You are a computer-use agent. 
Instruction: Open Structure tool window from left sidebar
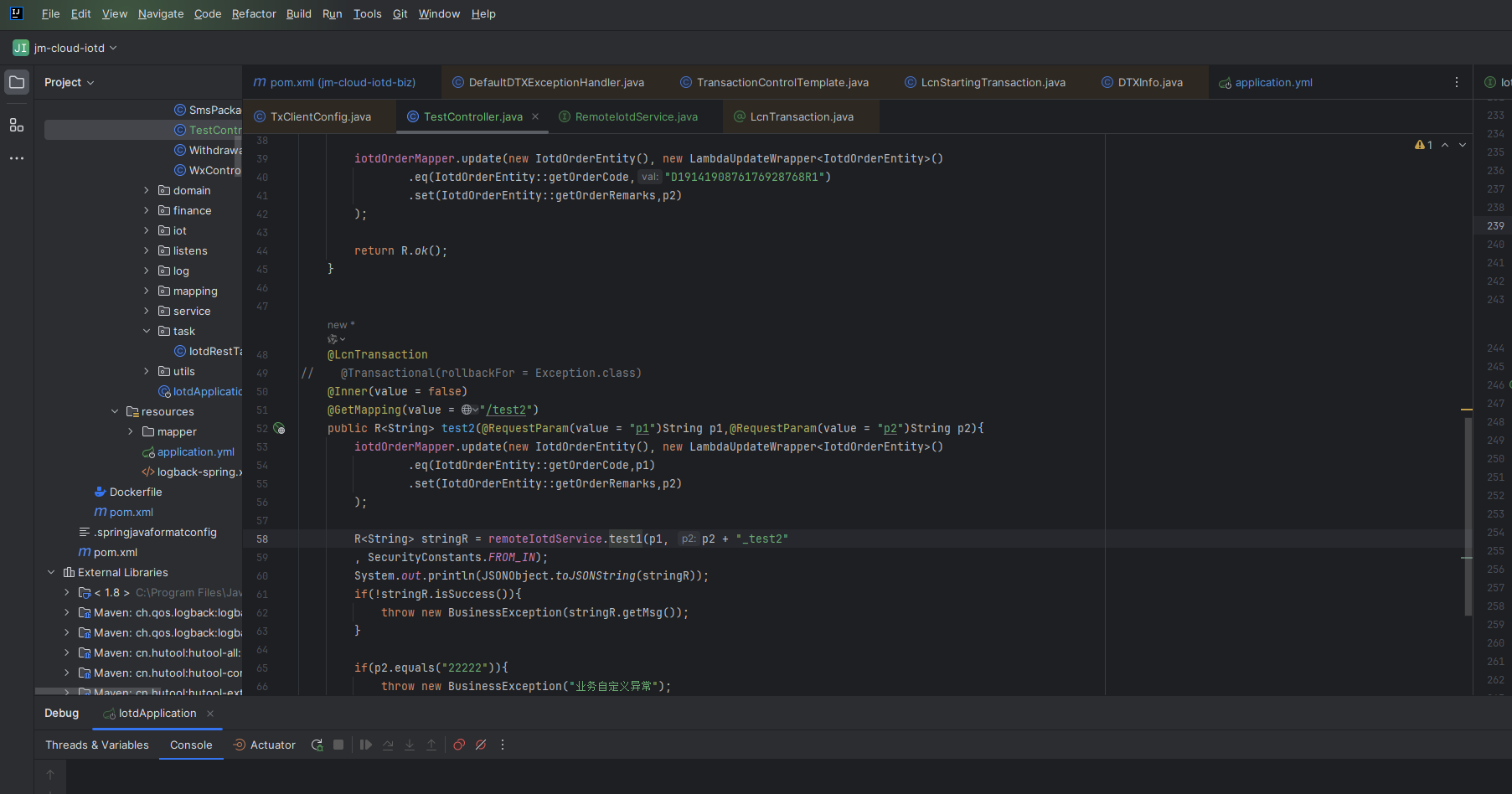click(17, 126)
